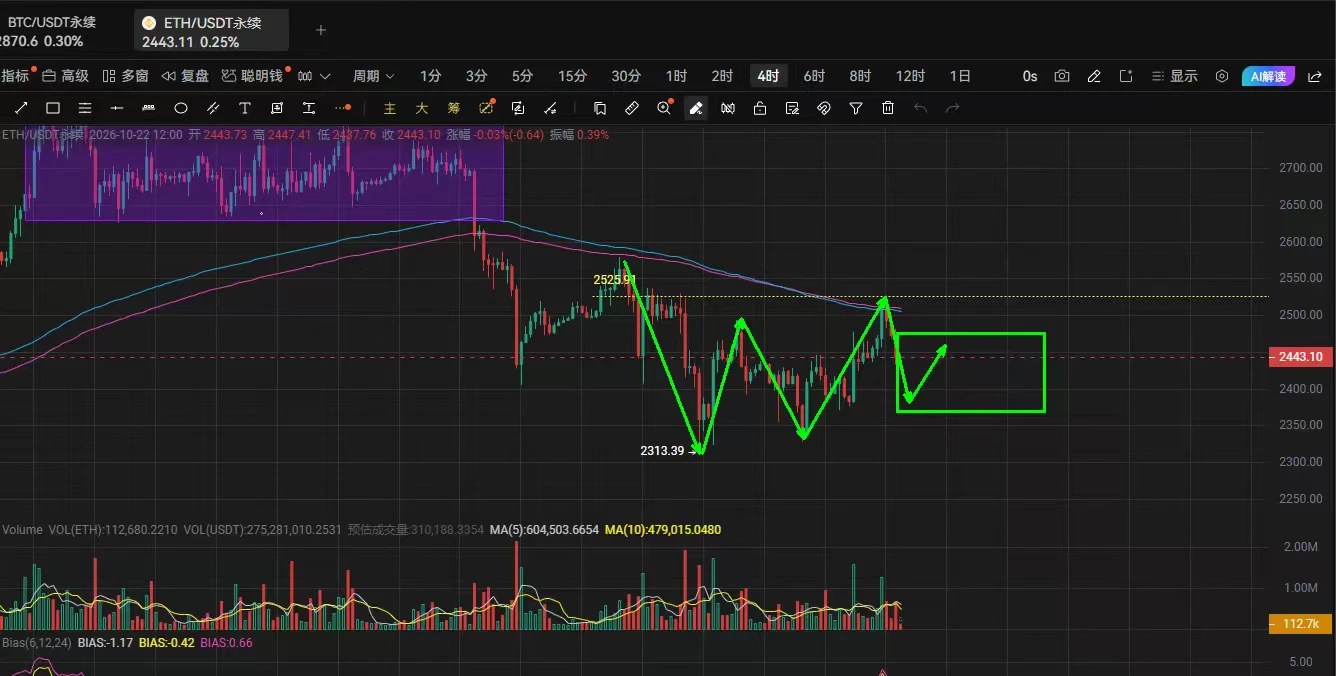Open the ruler measurement tool
1336x676 pixels.
click(x=632, y=108)
